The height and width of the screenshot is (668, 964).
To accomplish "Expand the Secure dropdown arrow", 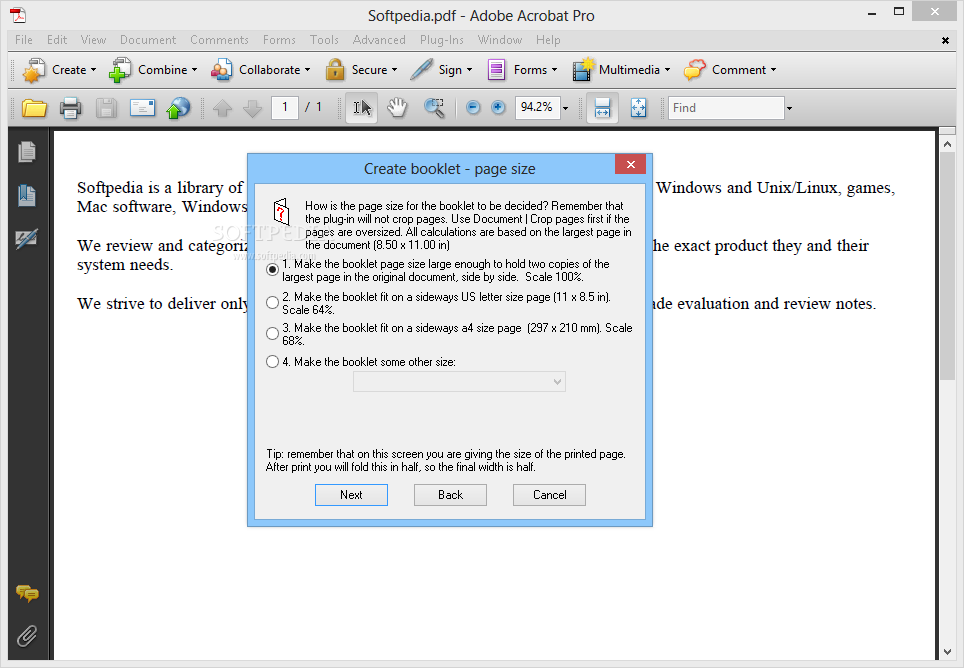I will click(394, 70).
